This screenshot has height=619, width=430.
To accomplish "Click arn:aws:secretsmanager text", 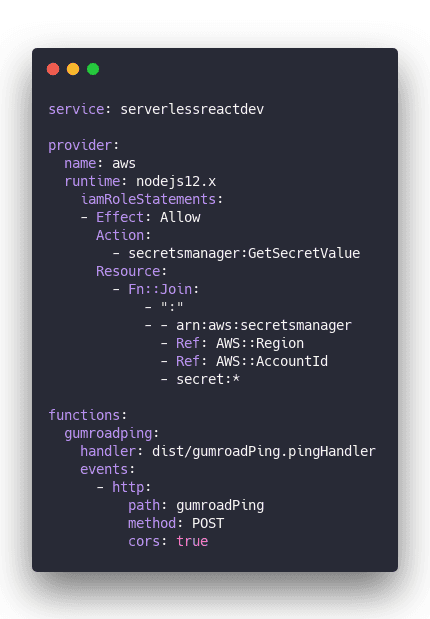I will point(263,326).
